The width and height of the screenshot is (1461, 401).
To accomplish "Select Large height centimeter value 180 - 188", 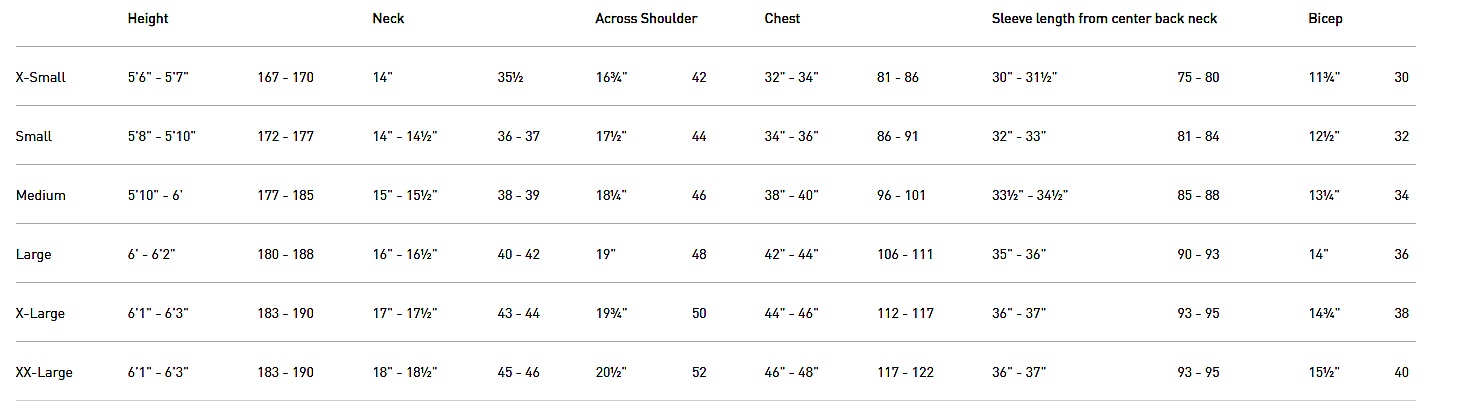I will tap(285, 254).
